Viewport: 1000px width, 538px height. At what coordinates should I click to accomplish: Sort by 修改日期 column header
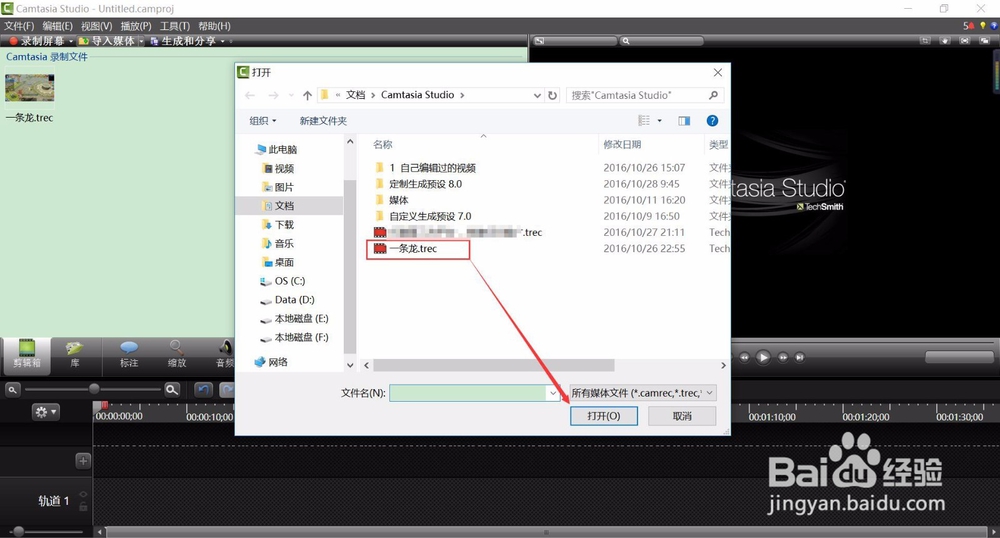tap(622, 145)
